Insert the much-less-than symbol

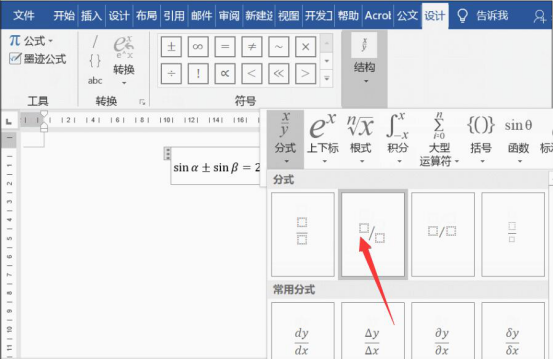point(279,73)
